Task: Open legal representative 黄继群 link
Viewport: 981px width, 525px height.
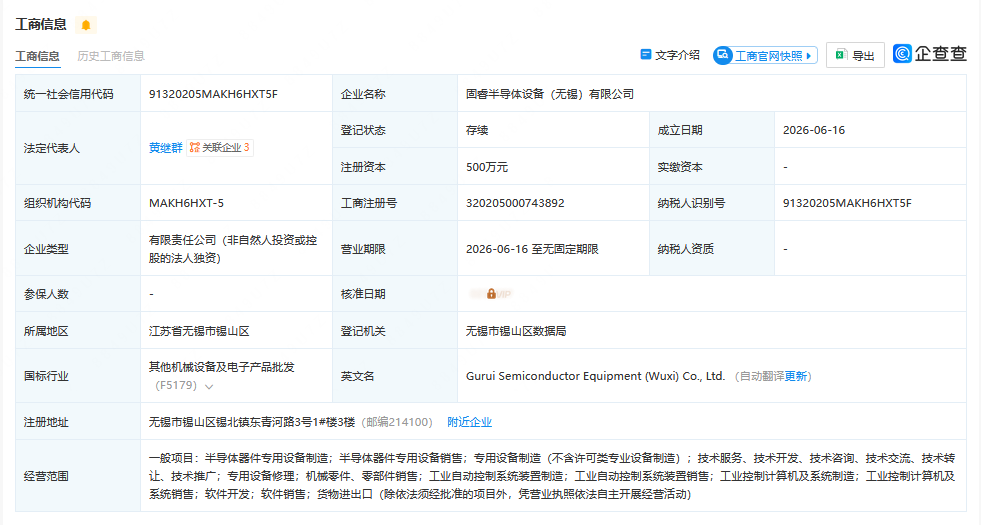Action: pos(166,148)
